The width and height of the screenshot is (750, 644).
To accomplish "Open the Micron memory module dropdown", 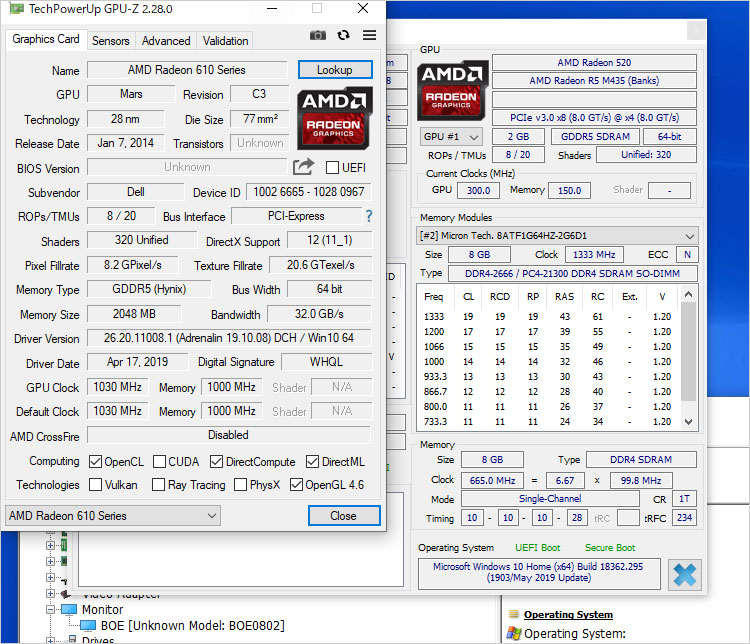I will point(557,236).
